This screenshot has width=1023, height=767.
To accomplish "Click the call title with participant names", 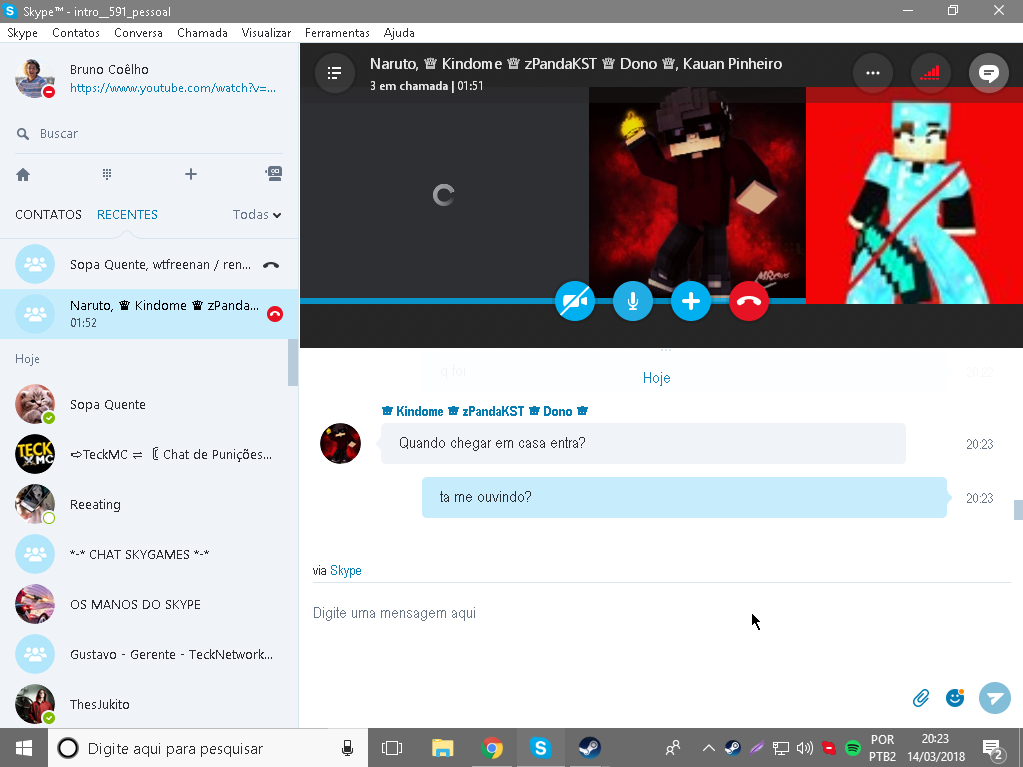I will point(576,64).
